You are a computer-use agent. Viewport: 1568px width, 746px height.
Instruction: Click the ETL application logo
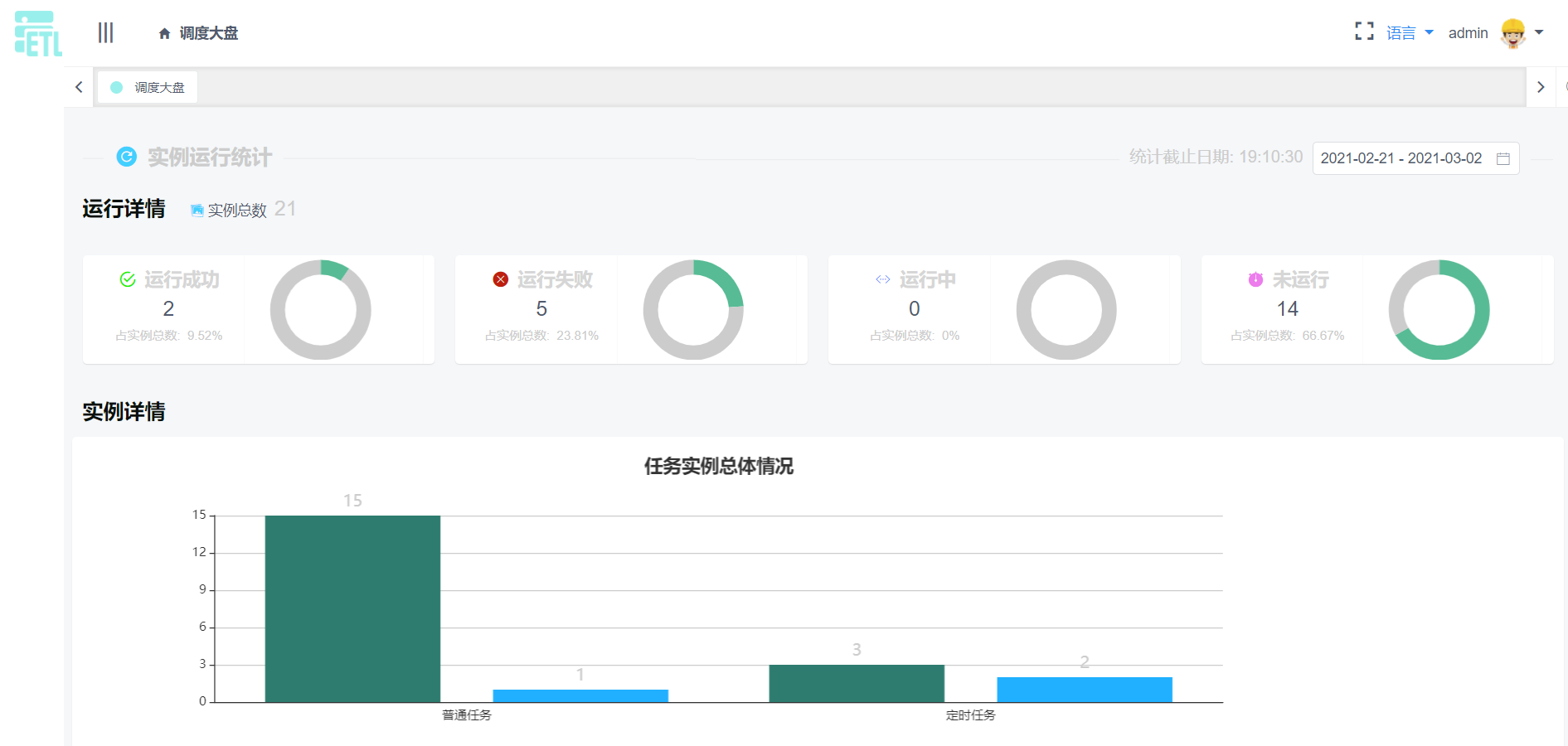point(37,33)
